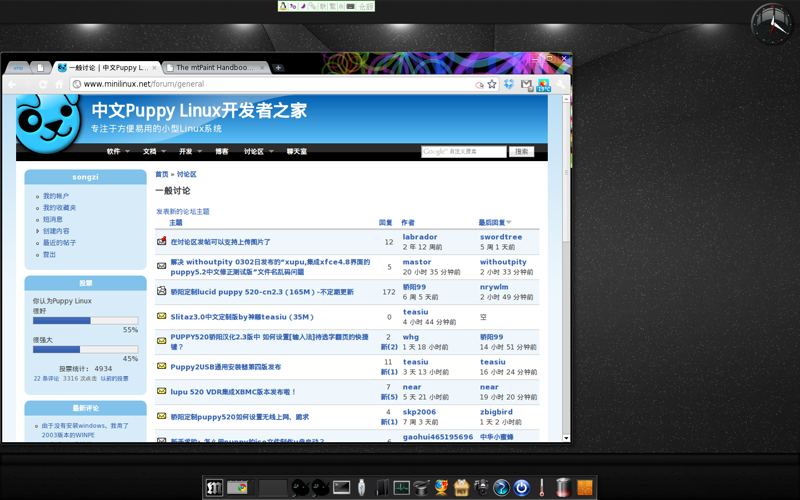Viewport: 800px width, 500px height.
Task: Open the weather extension showing temperature
Action: (544, 85)
